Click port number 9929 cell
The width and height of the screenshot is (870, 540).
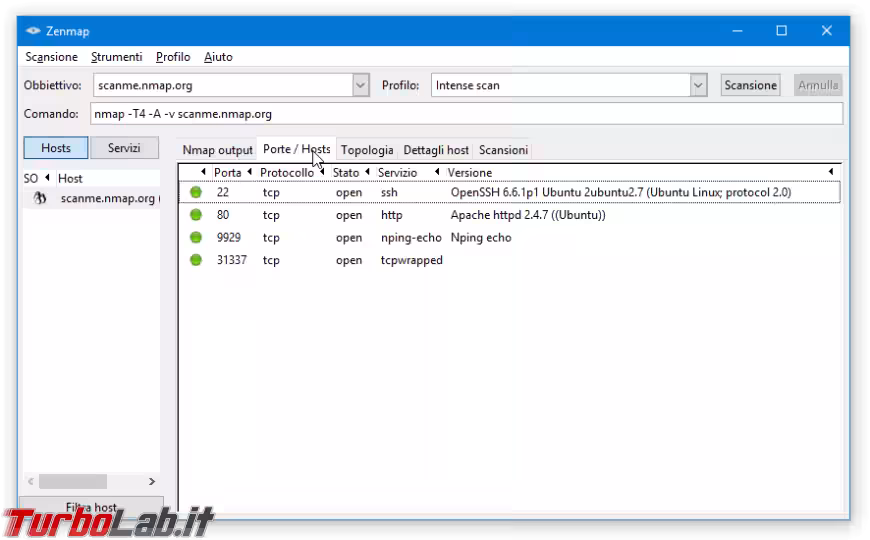click(229, 238)
